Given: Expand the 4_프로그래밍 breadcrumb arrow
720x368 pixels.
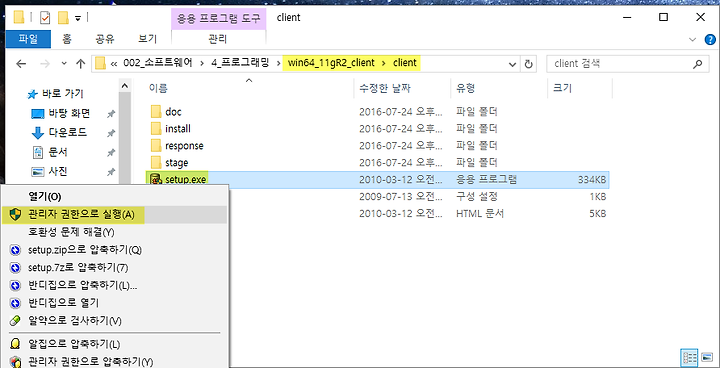Looking at the screenshot, I should pyautogui.click(x=279, y=63).
